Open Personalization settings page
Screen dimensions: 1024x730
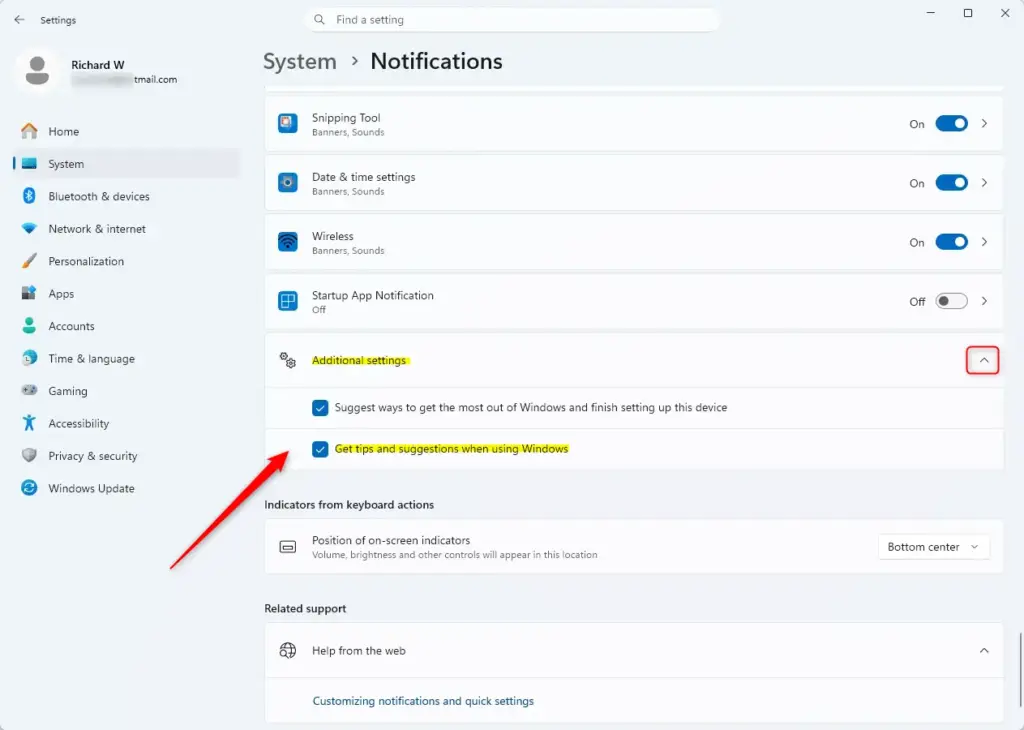pyautogui.click(x=126, y=261)
